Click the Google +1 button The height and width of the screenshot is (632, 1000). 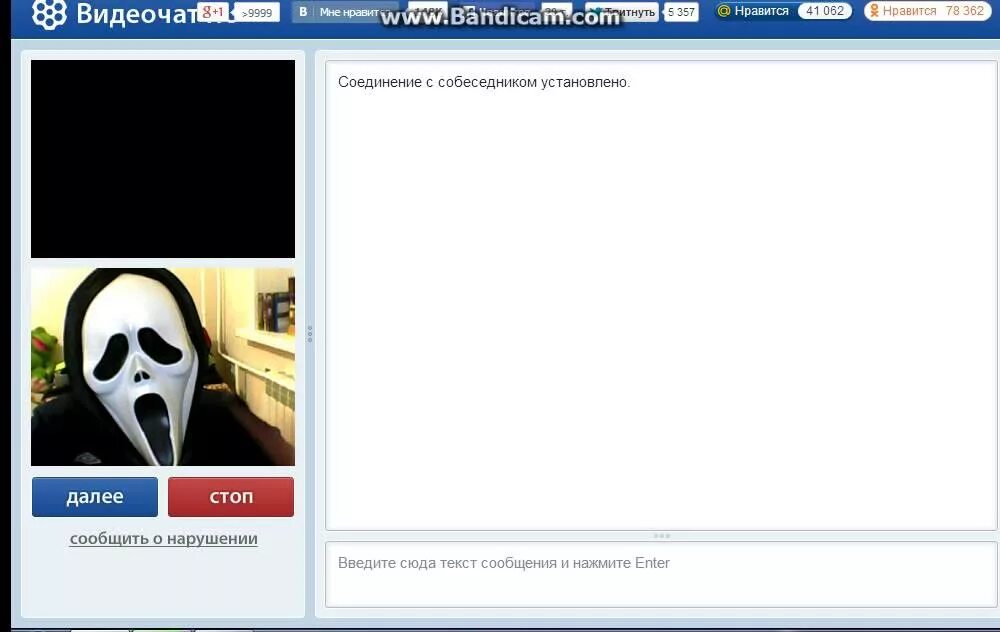click(213, 11)
